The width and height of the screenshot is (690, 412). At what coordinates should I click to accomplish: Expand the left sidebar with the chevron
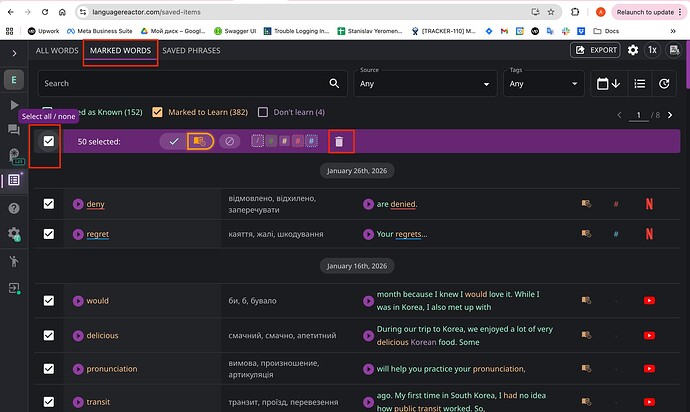[14, 51]
